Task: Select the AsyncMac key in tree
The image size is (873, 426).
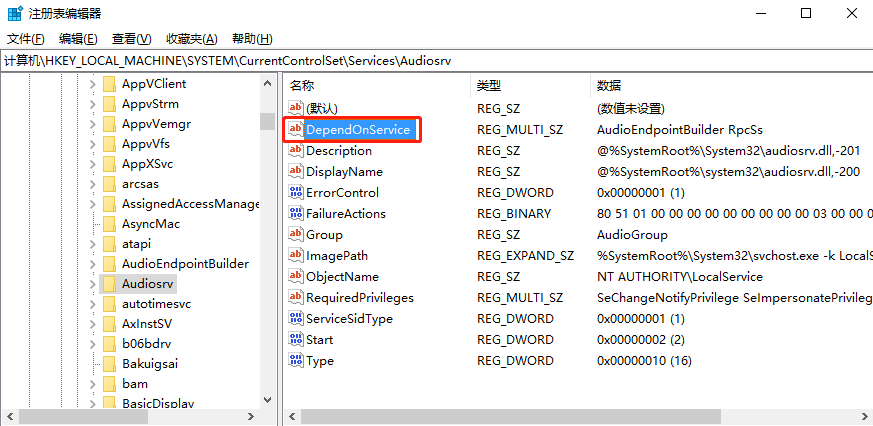Action: 150,224
